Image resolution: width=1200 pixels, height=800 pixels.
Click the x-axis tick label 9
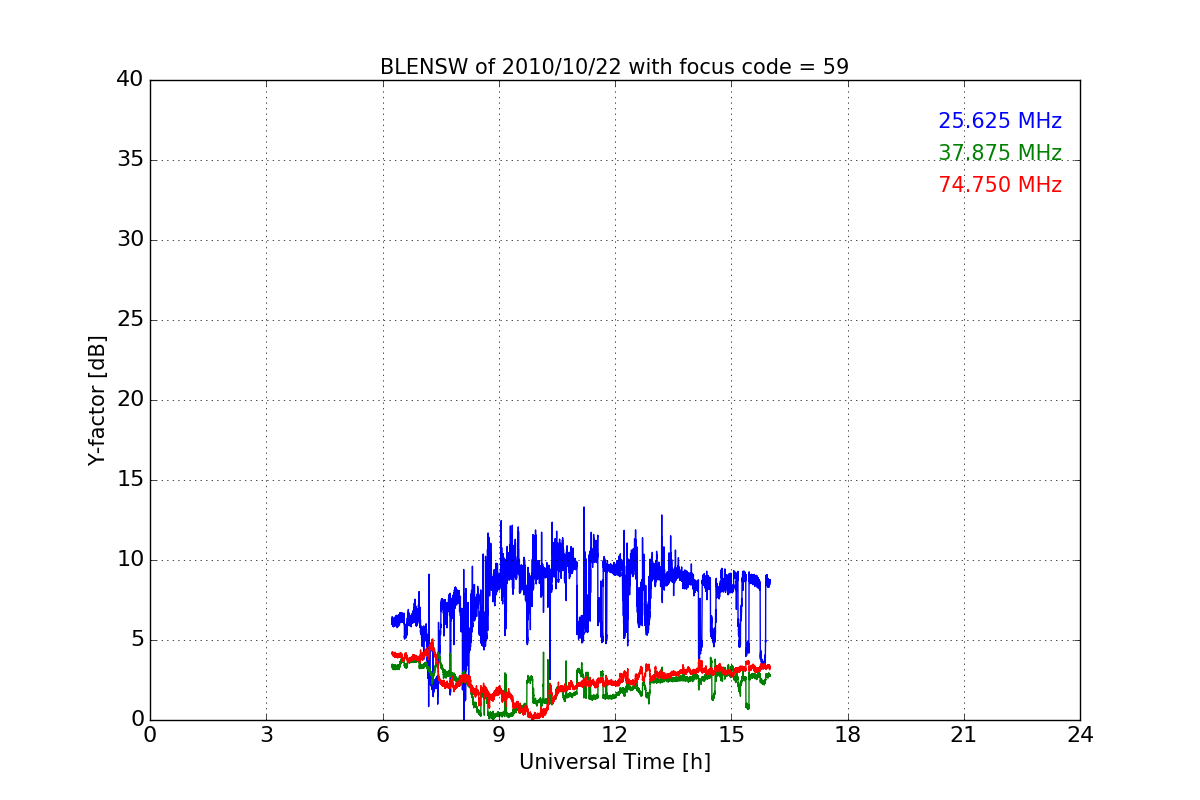(x=499, y=735)
